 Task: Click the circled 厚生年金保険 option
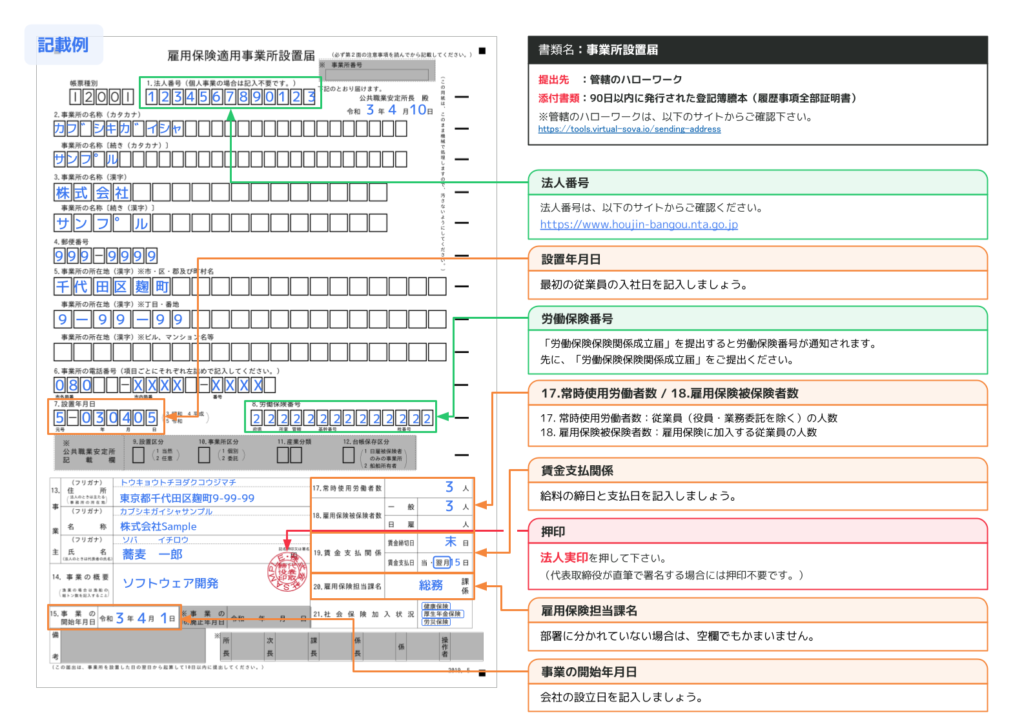(441, 614)
